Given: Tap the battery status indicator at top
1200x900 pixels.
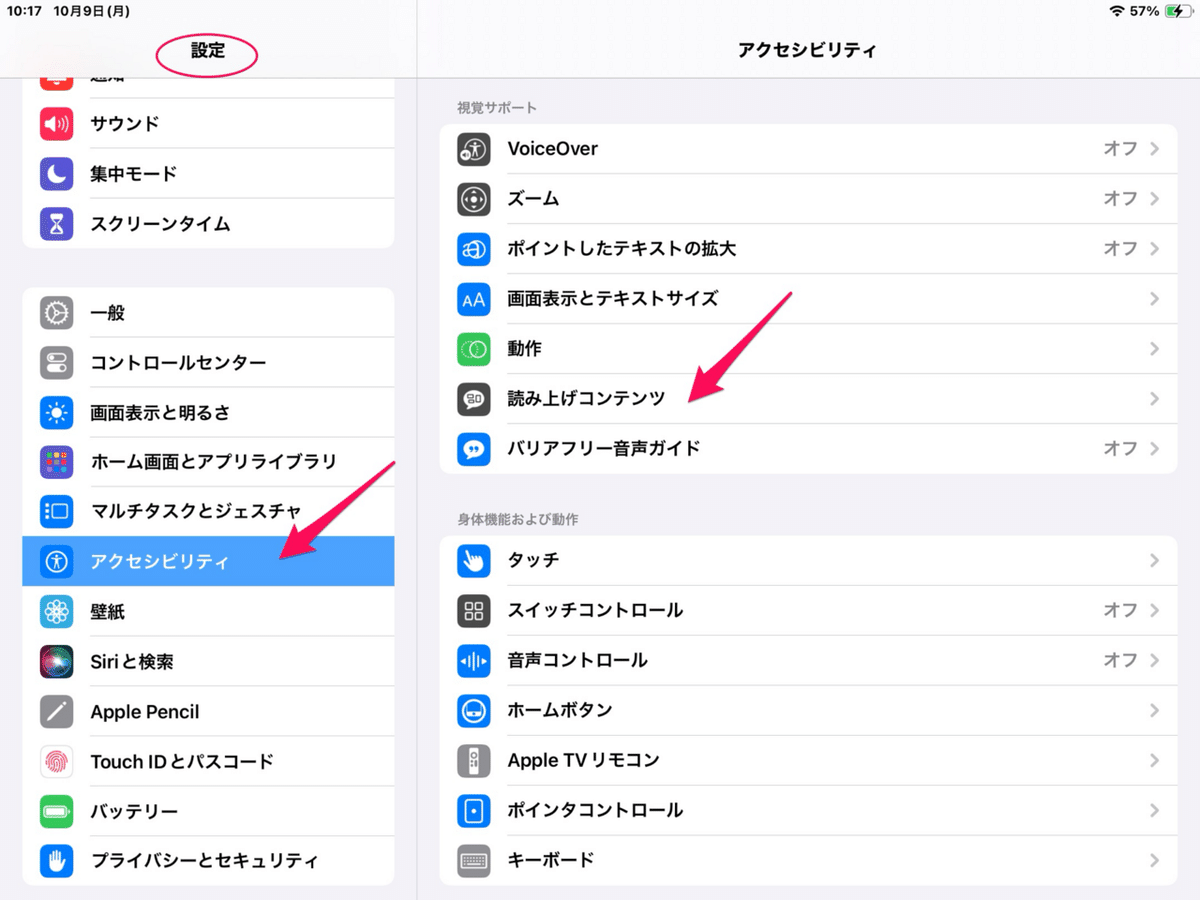Looking at the screenshot, I should [1178, 11].
